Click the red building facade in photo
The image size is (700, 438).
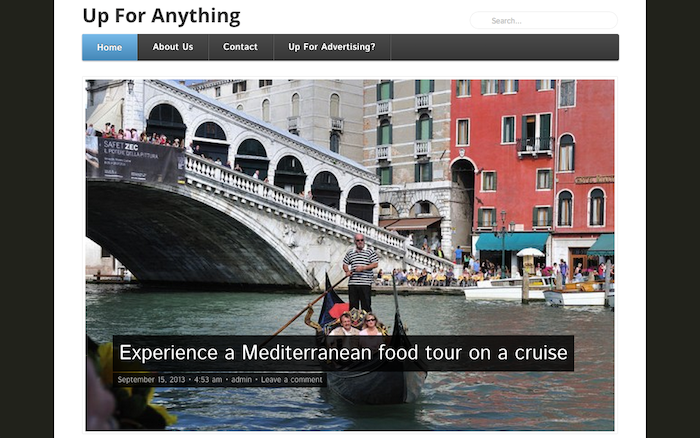(x=531, y=156)
